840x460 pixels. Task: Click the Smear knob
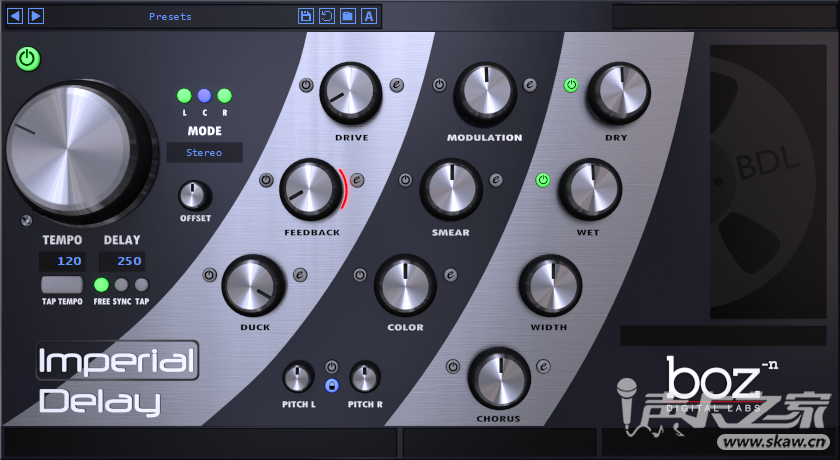452,189
